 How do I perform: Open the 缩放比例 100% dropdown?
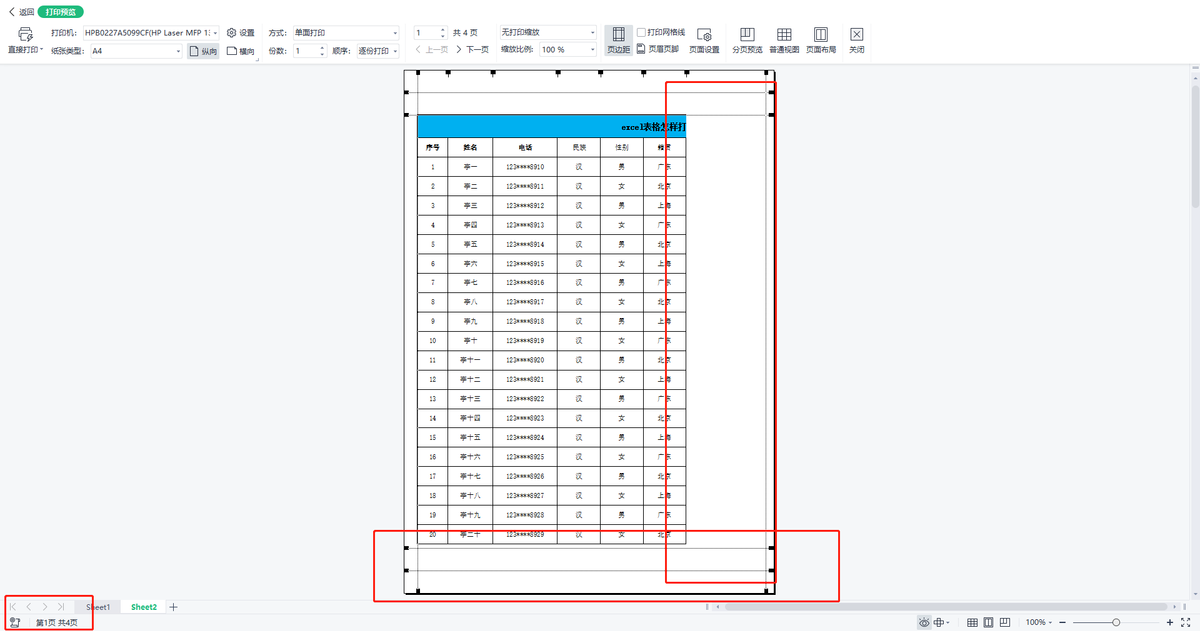point(567,50)
